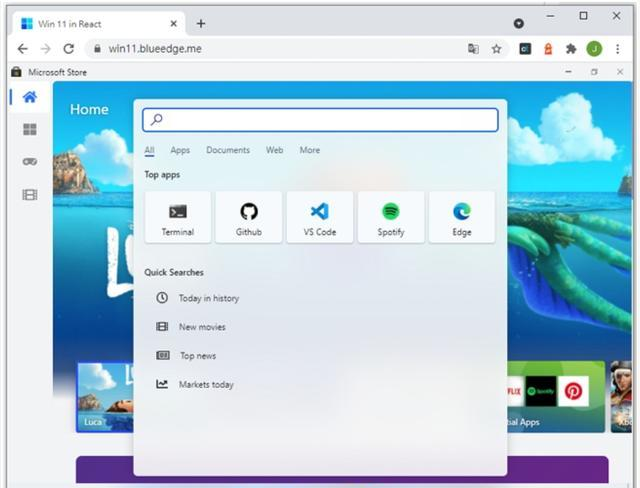
Task: Open Markets today quick search
Action: tap(206, 385)
